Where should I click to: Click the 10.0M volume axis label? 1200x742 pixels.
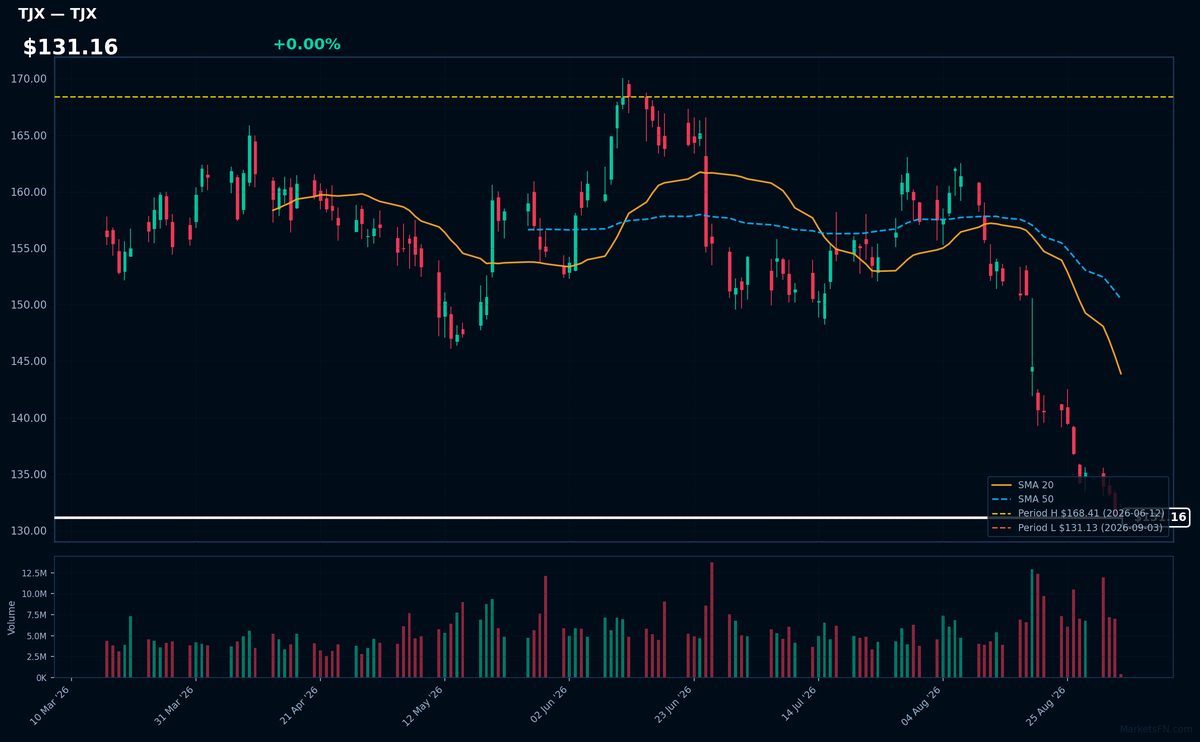click(x=33, y=594)
